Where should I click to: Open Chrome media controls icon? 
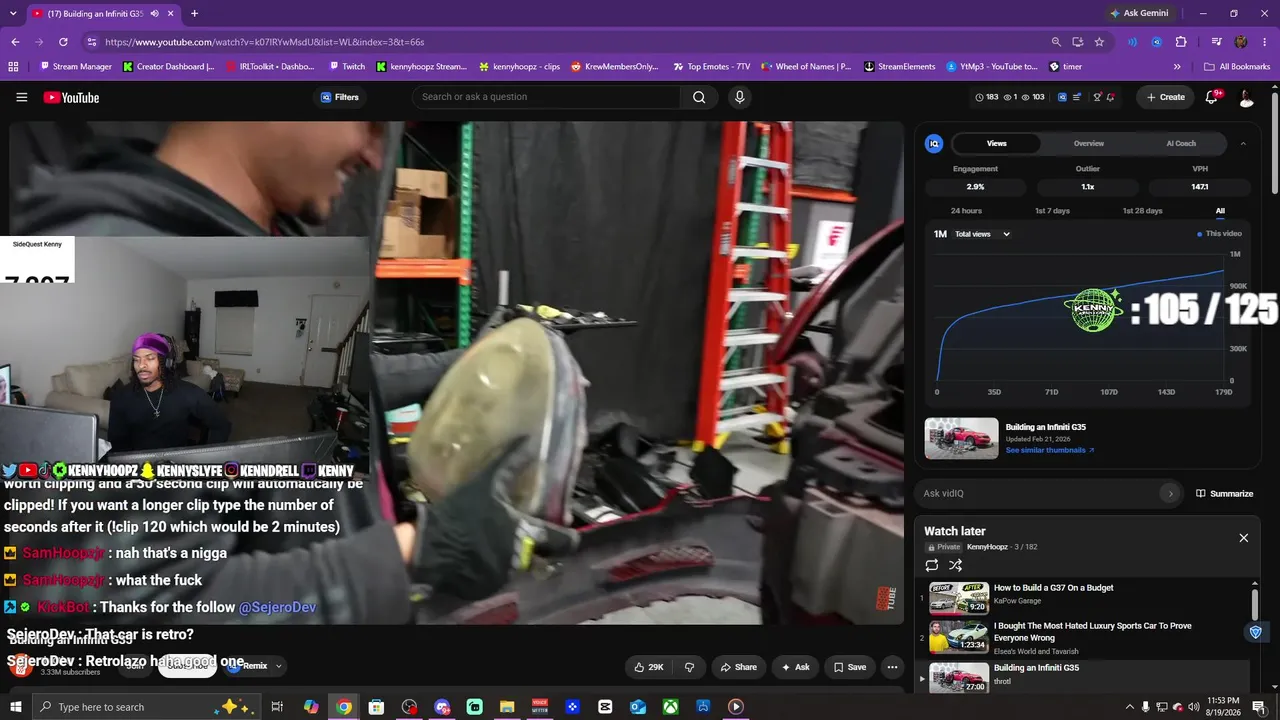[1216, 42]
